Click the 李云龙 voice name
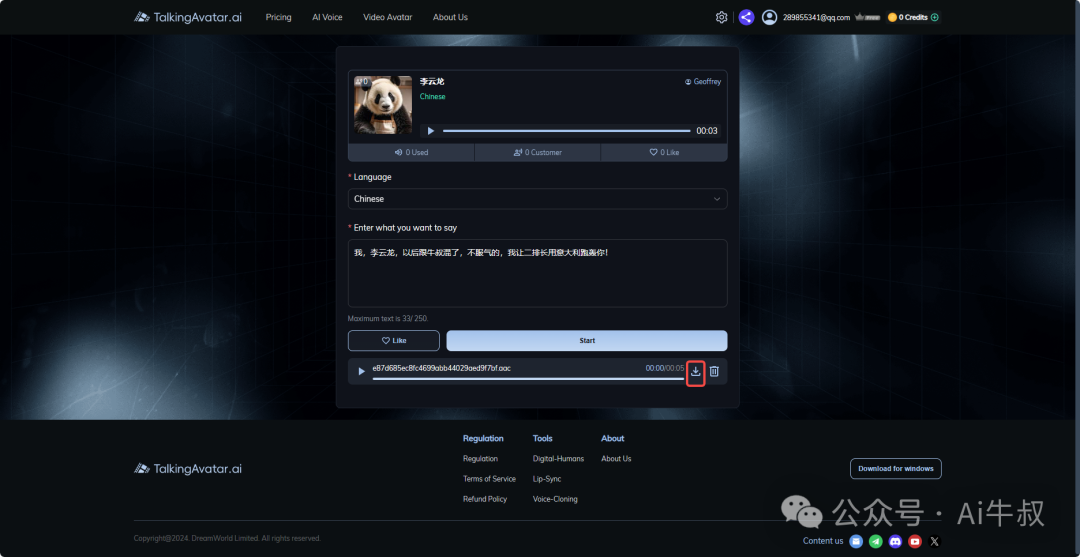The image size is (1080, 557). [x=432, y=82]
